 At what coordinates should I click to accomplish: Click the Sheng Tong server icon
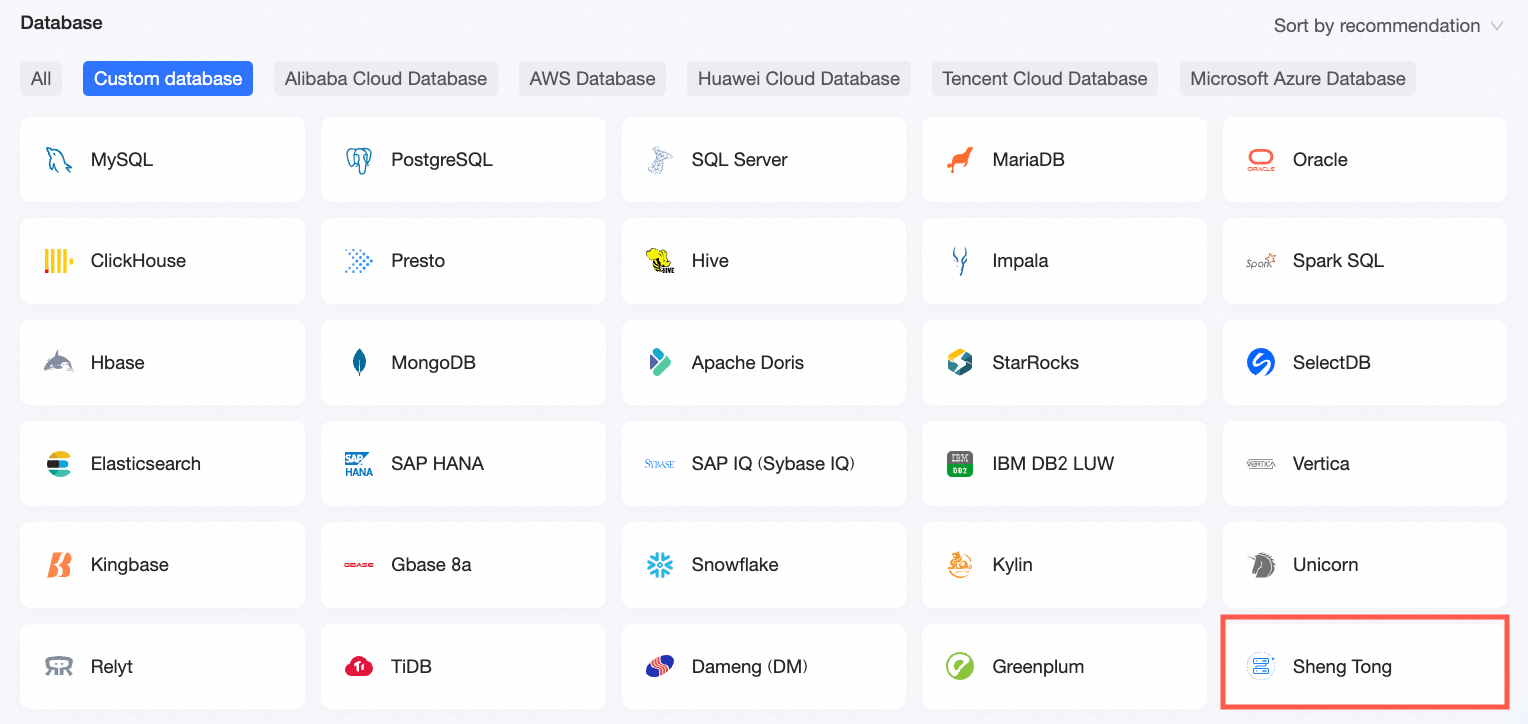1261,666
